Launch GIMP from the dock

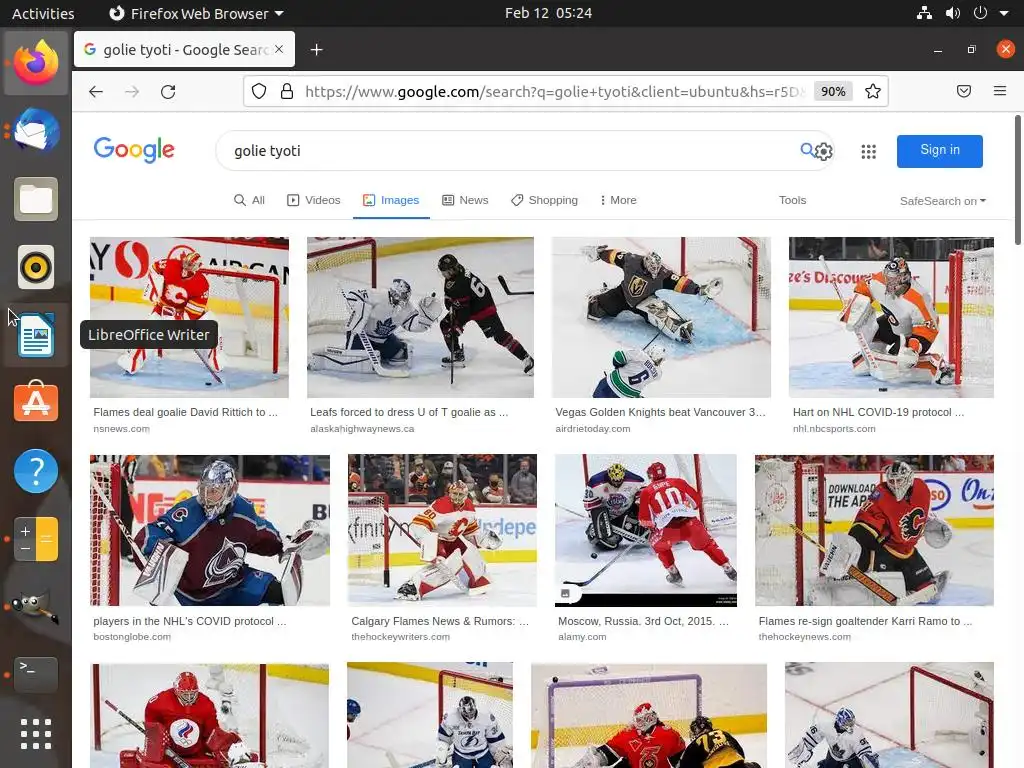click(x=36, y=607)
